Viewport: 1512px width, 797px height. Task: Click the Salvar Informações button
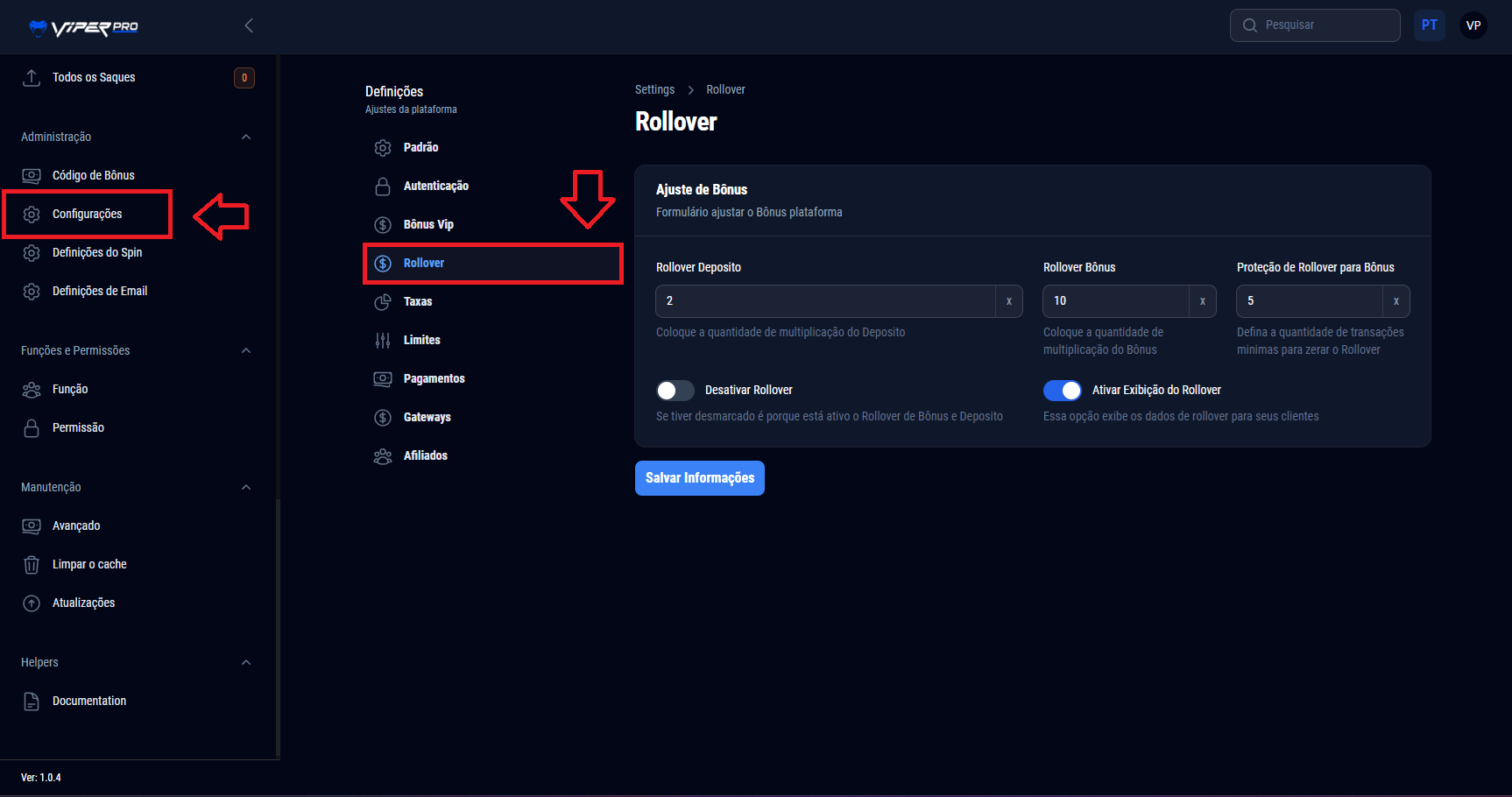(x=699, y=478)
